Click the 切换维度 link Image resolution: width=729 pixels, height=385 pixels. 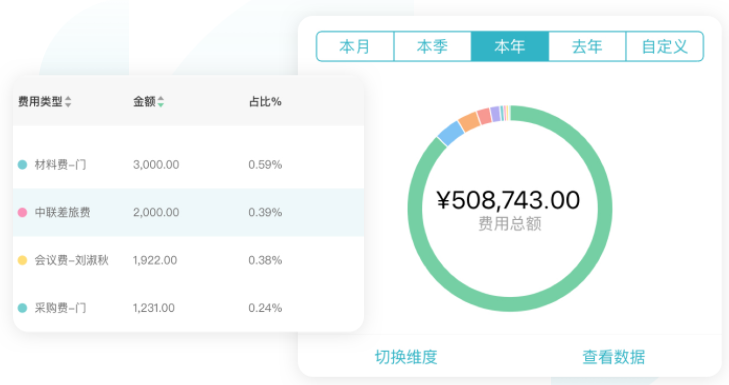406,357
